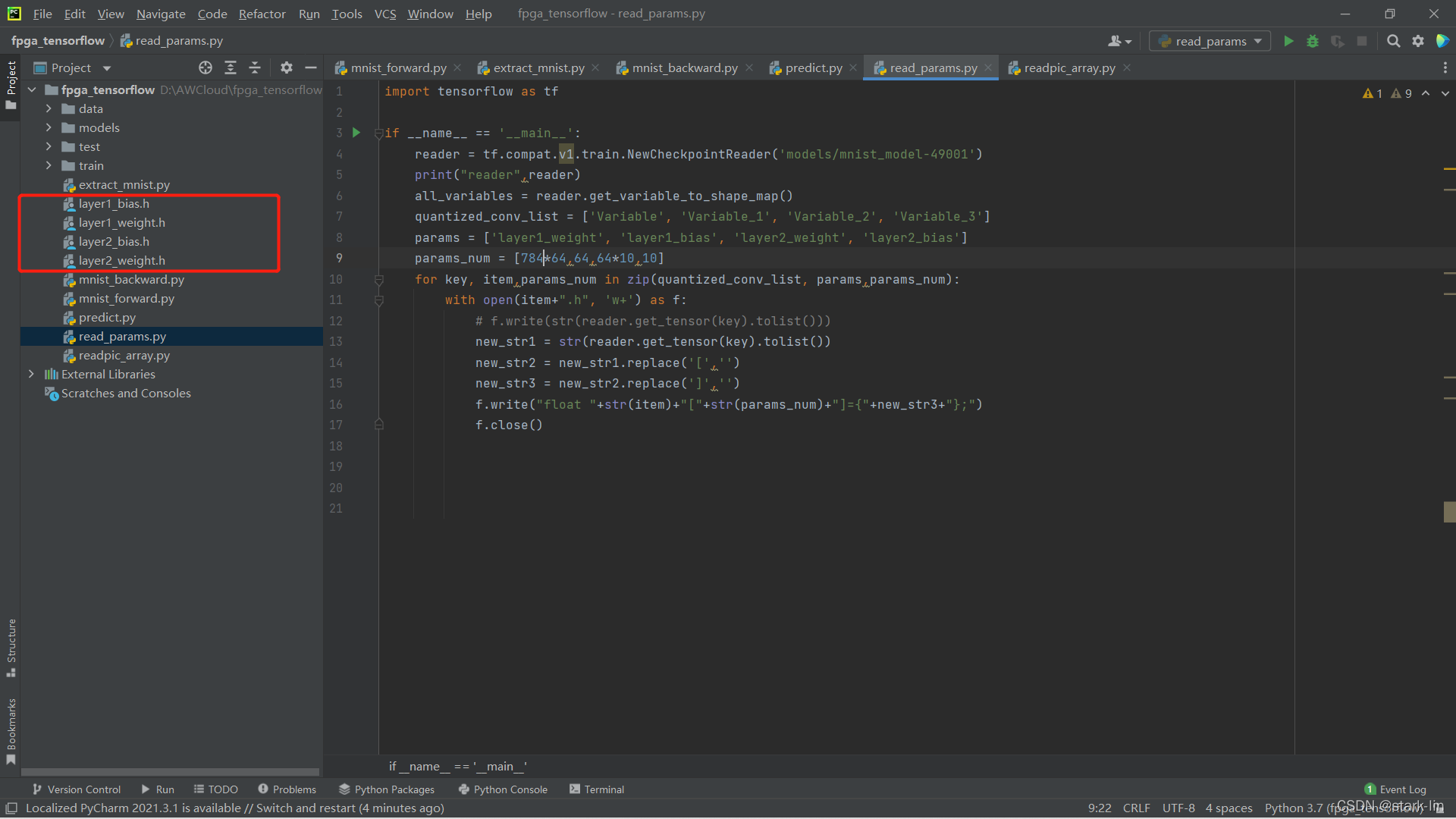1456x819 pixels.
Task: Open the read_params run configuration dropdown
Action: (1210, 41)
